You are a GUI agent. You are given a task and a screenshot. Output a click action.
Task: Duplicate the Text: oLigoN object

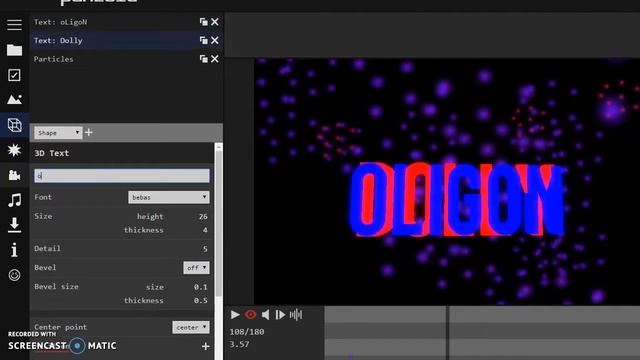click(203, 22)
